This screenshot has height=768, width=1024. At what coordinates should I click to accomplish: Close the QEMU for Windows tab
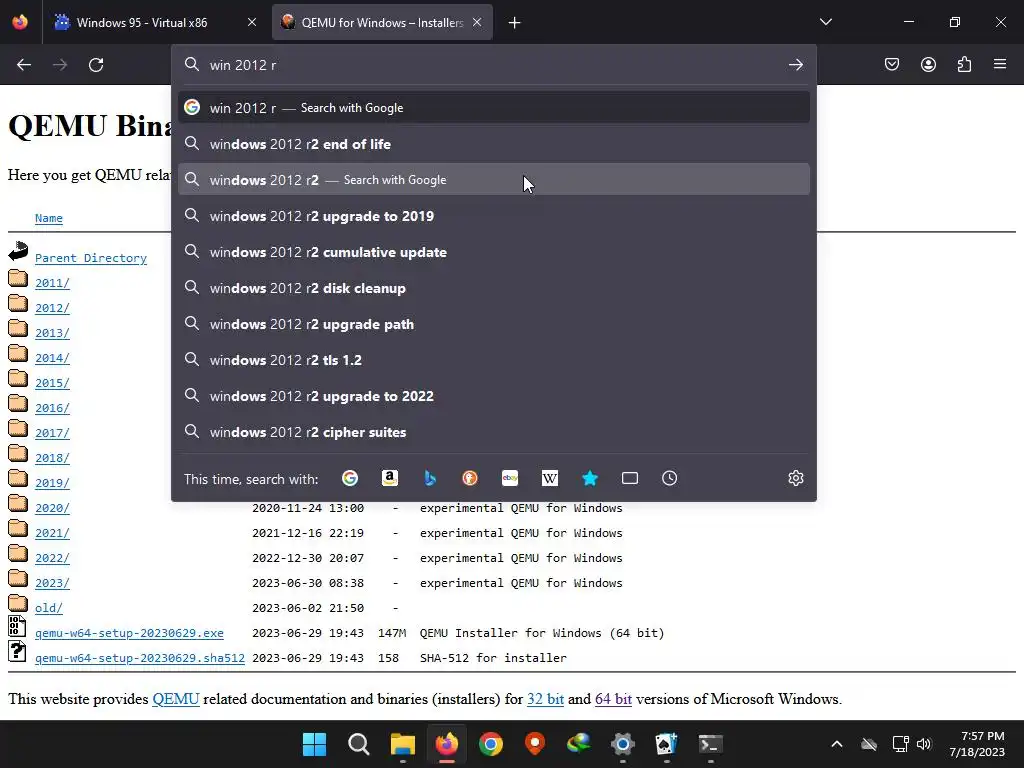tap(477, 23)
